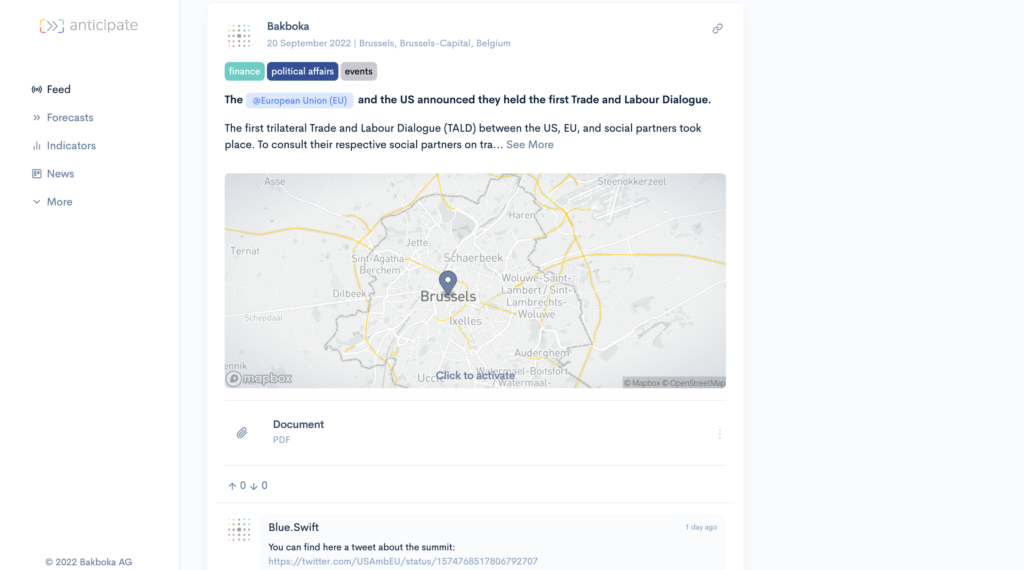Copy the post link icon
This screenshot has height=570, width=1024.
coord(718,29)
